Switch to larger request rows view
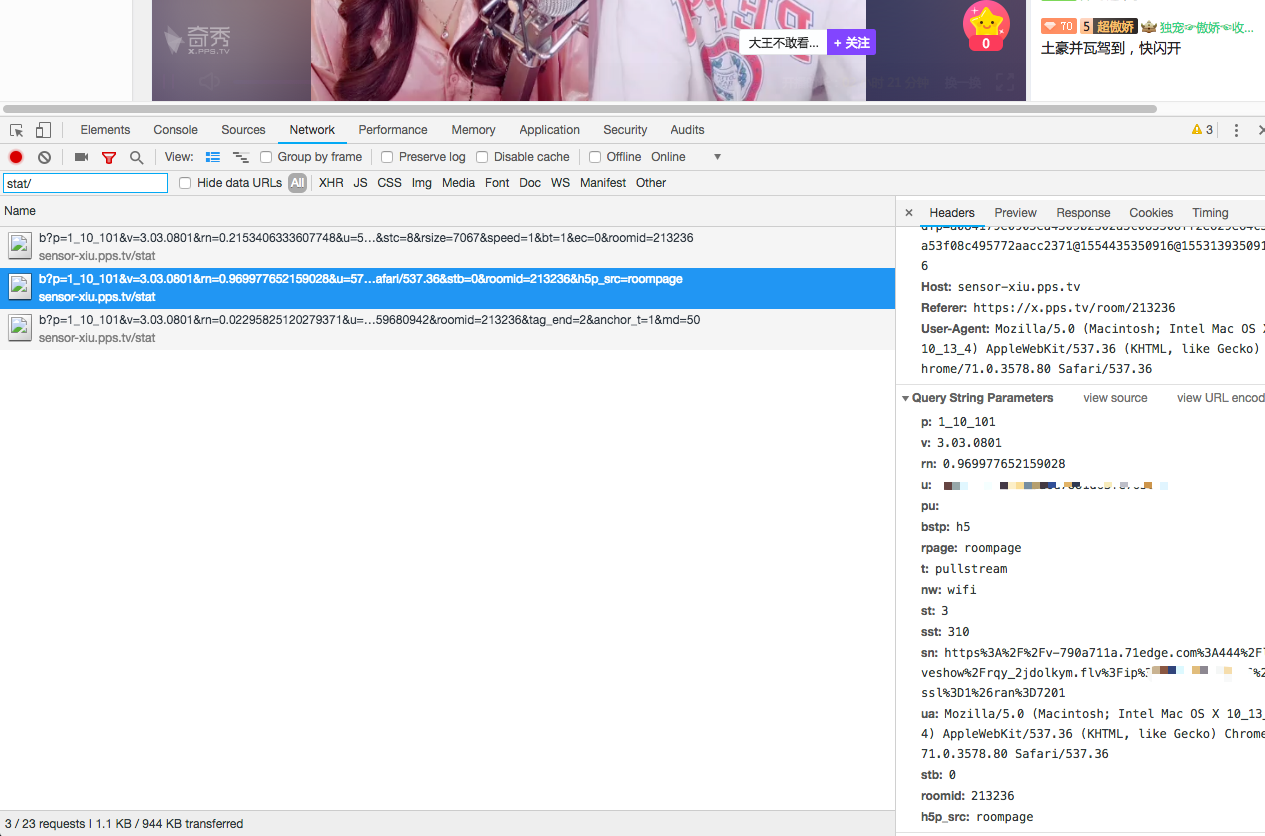The height and width of the screenshot is (836, 1265). tap(212, 157)
